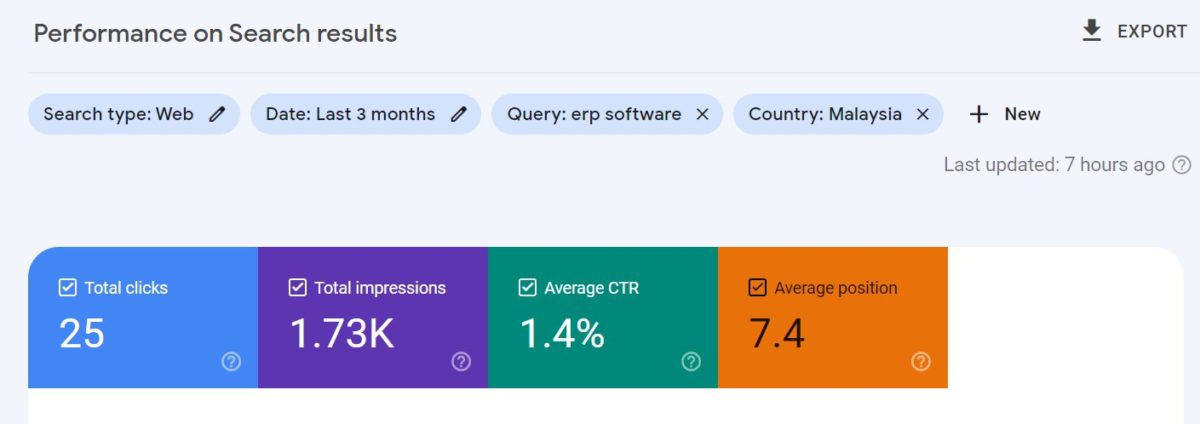Open the Search type: Web filter
1200x424 pixels.
pyautogui.click(x=118, y=114)
